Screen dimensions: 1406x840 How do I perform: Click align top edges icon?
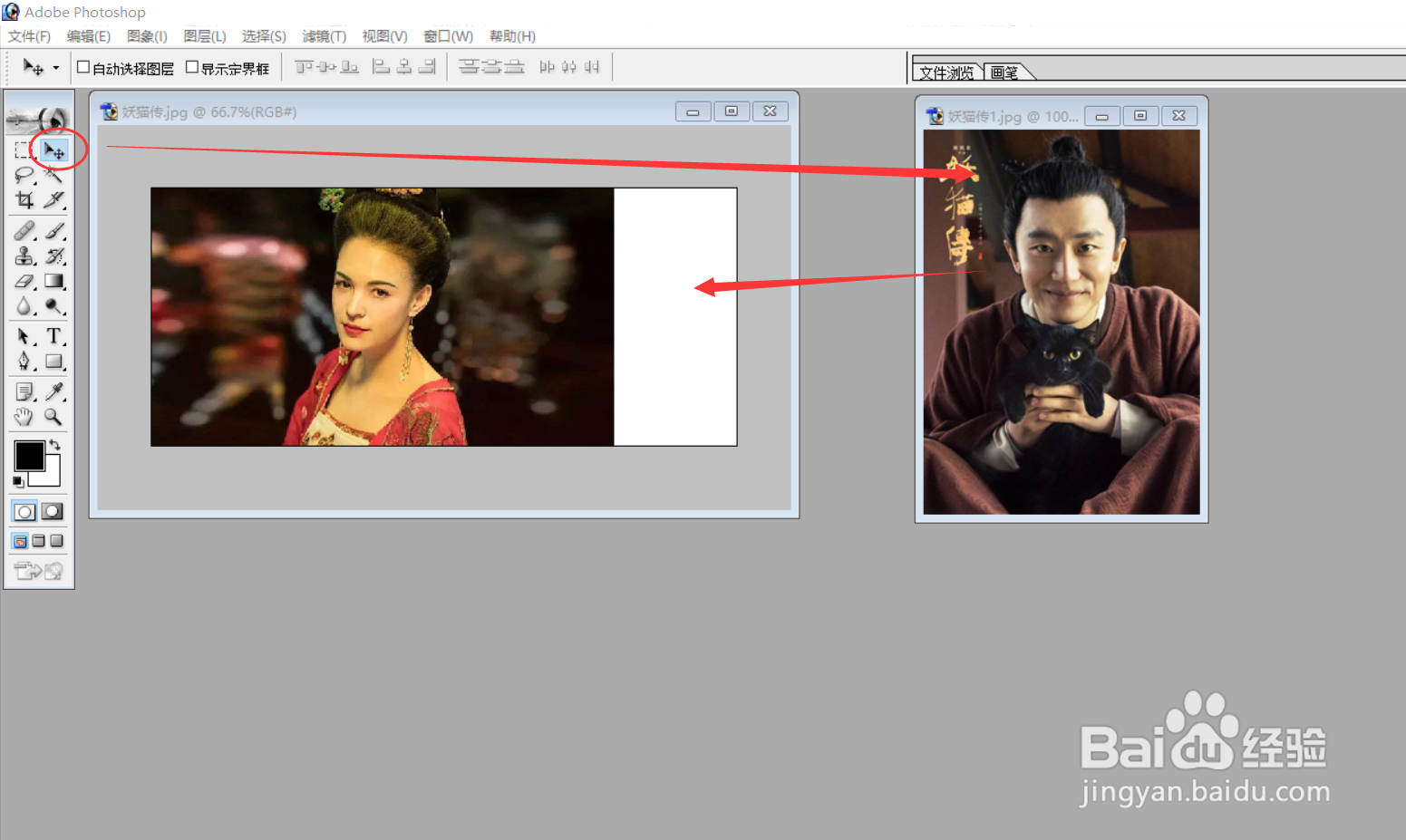click(304, 67)
